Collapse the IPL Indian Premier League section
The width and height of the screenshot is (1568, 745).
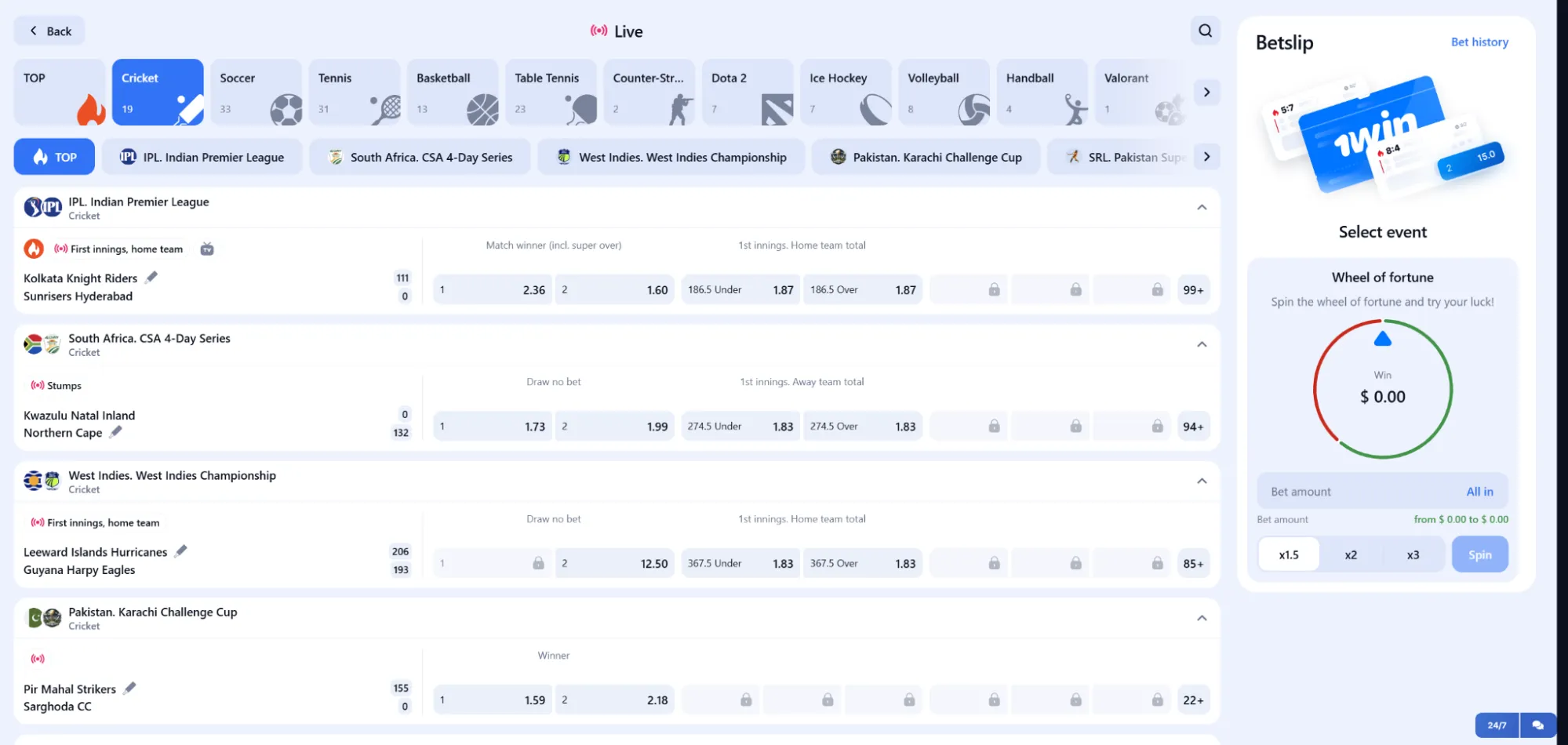1201,208
